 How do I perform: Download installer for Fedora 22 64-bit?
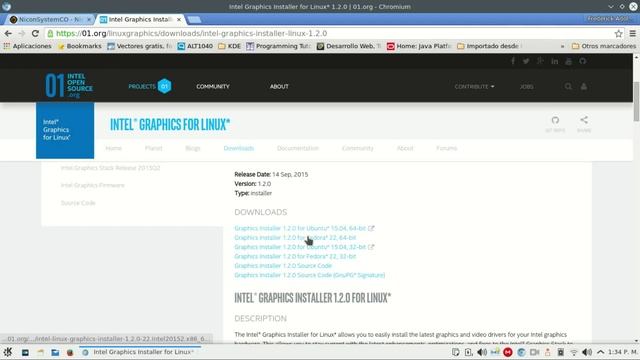tap(295, 238)
